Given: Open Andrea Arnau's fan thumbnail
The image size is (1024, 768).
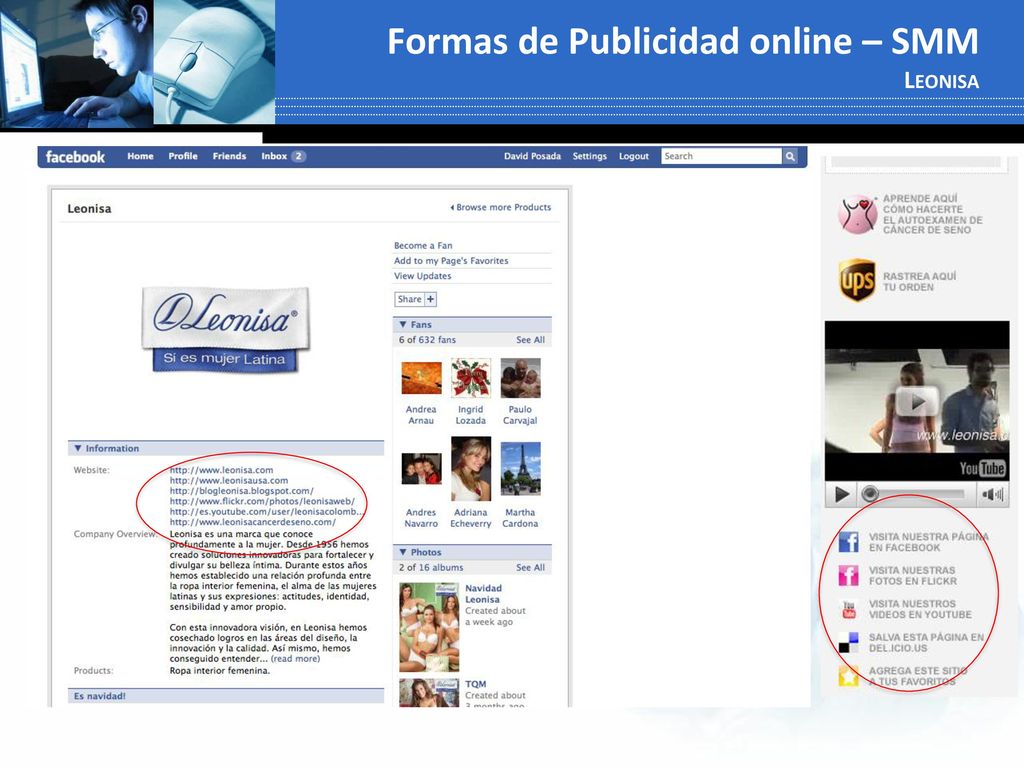Looking at the screenshot, I should [x=421, y=377].
